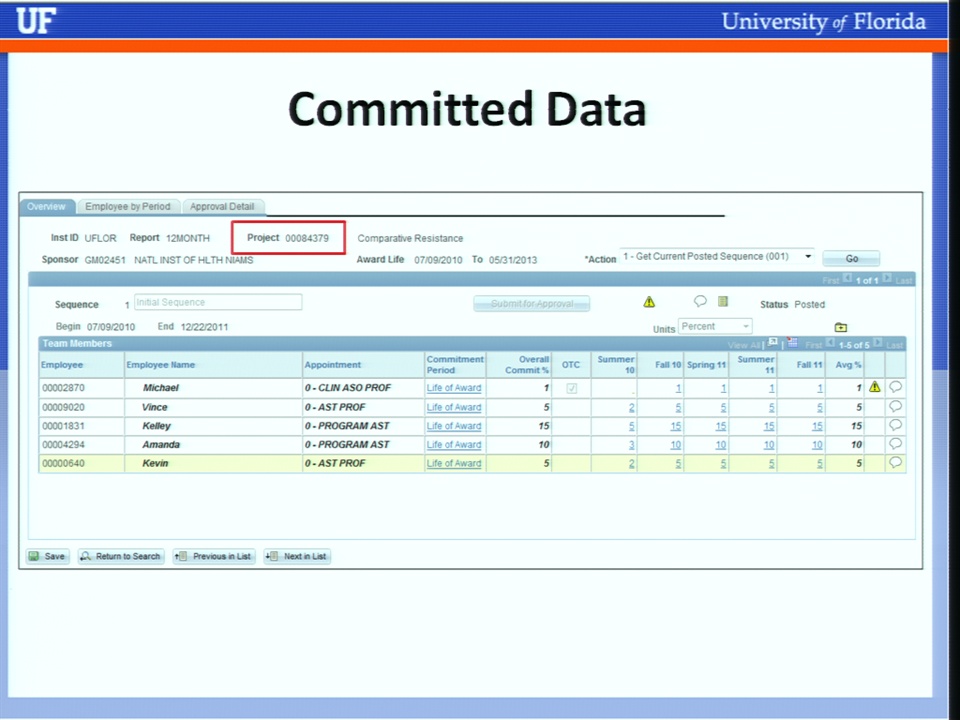Open the comment bubble left of Status
This screenshot has height=720, width=960.
700,301
